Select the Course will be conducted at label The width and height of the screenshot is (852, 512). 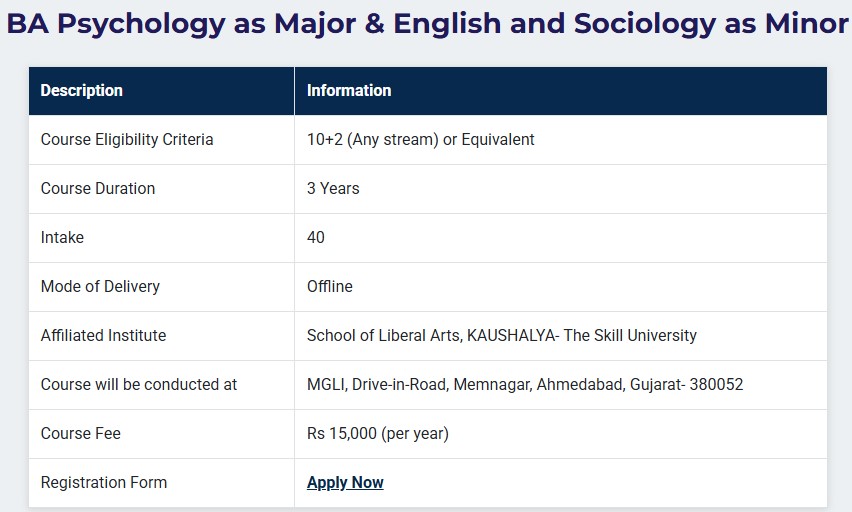(139, 385)
